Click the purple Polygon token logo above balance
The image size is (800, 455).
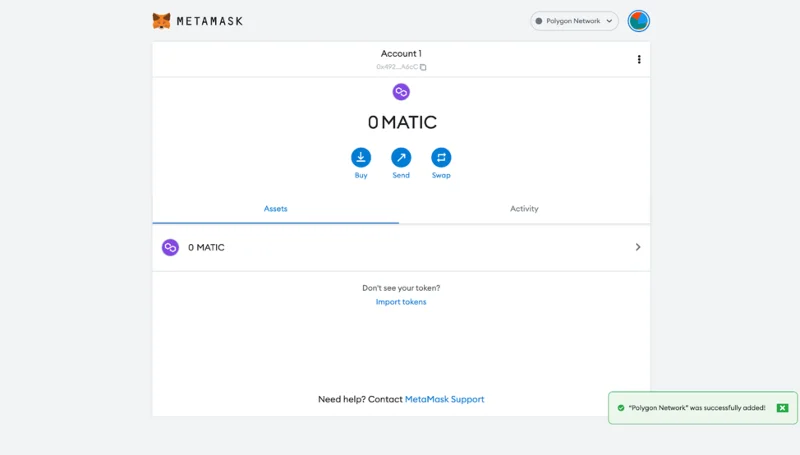click(x=401, y=92)
